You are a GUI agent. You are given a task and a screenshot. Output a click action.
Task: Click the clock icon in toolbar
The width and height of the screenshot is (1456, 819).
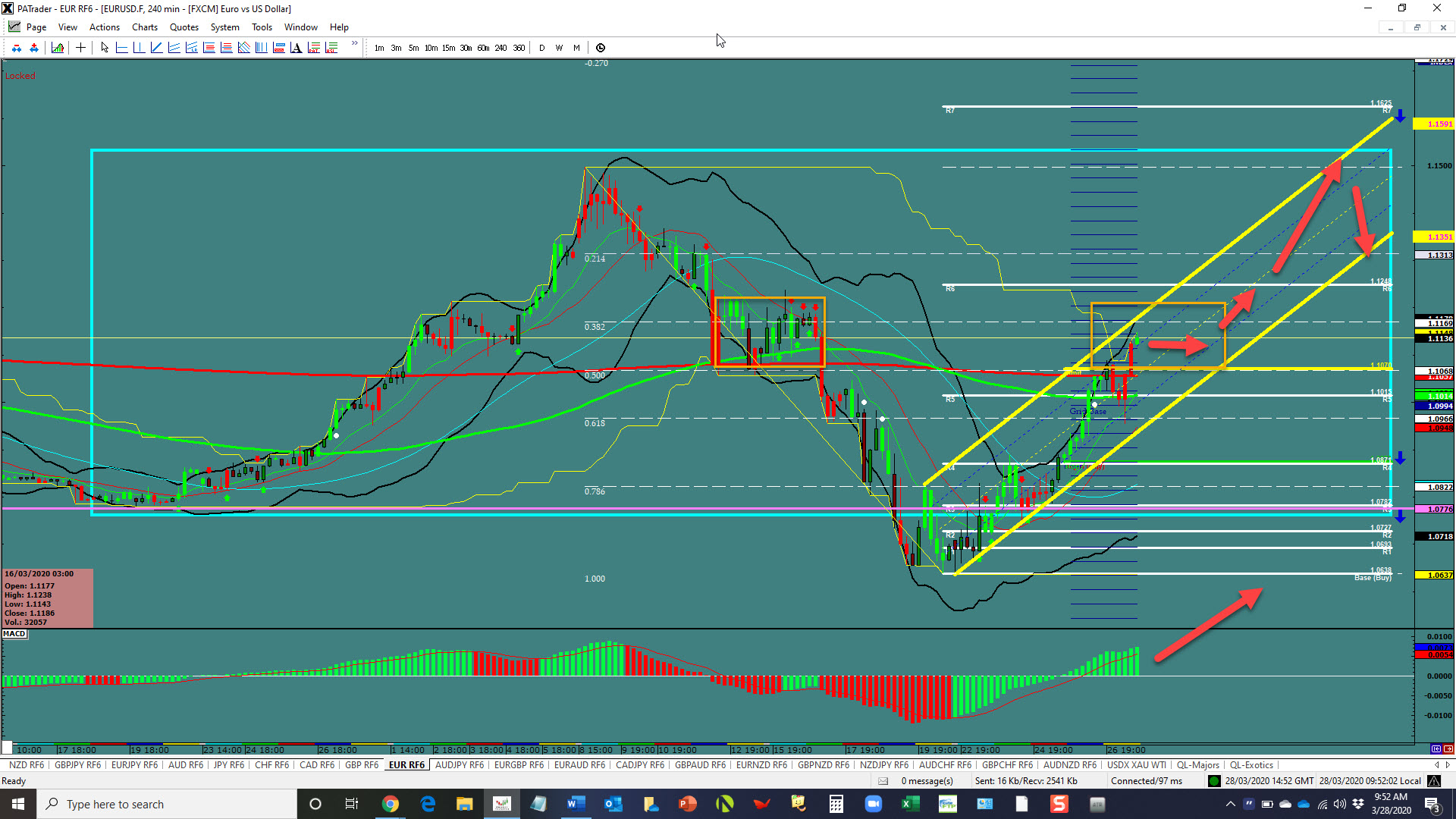click(601, 48)
